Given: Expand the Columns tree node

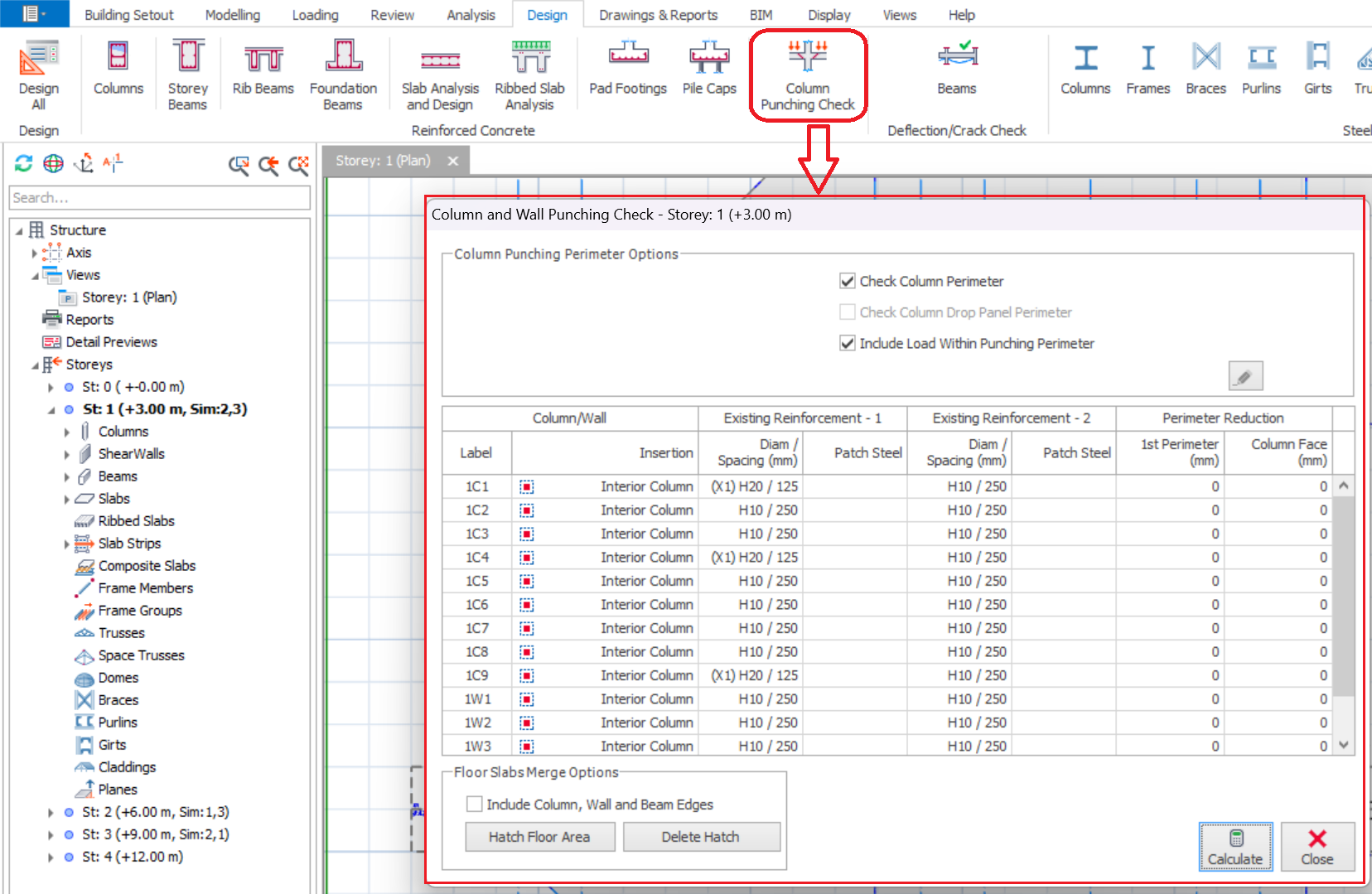Looking at the screenshot, I should pos(67,432).
